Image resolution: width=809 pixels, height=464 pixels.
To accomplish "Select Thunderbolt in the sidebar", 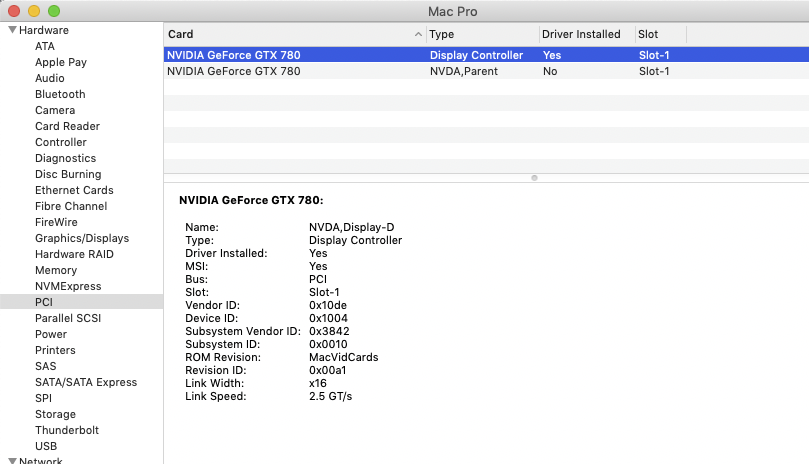I will (x=67, y=430).
